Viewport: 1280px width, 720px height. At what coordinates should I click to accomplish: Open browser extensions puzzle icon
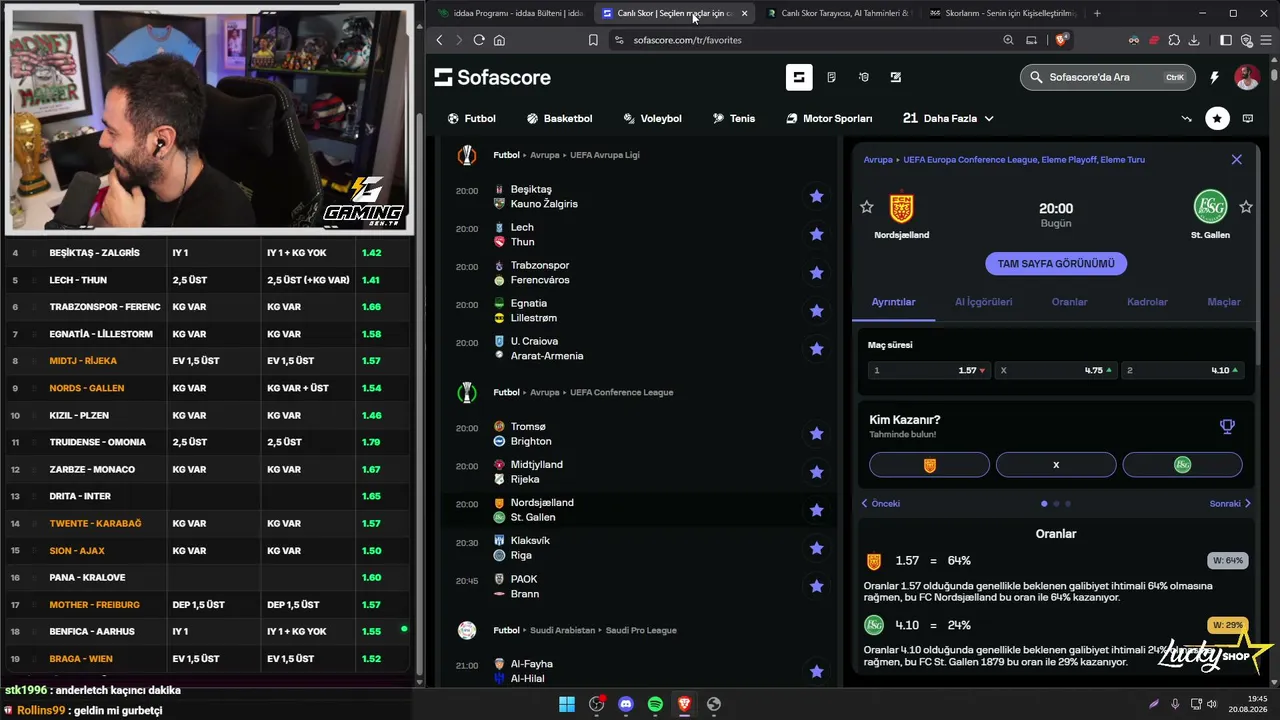click(1173, 40)
